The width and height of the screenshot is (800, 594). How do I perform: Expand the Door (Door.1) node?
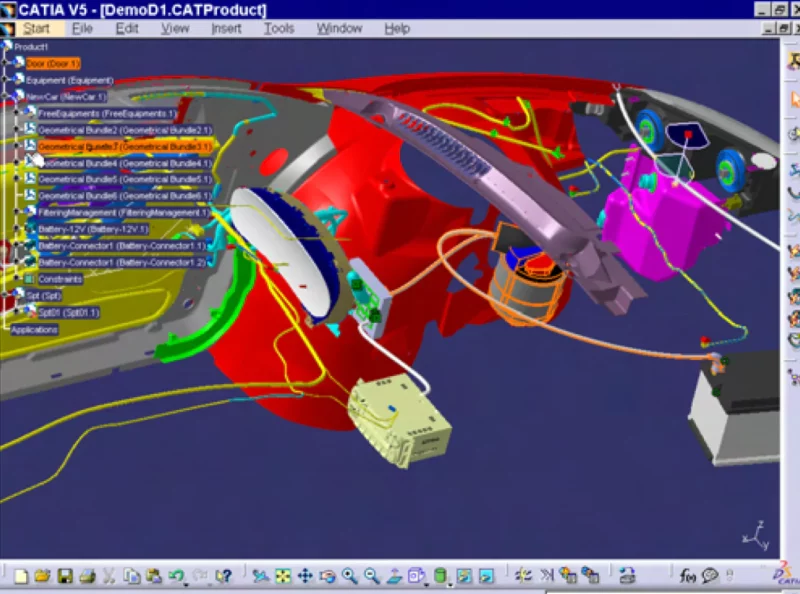pyautogui.click(x=5, y=63)
